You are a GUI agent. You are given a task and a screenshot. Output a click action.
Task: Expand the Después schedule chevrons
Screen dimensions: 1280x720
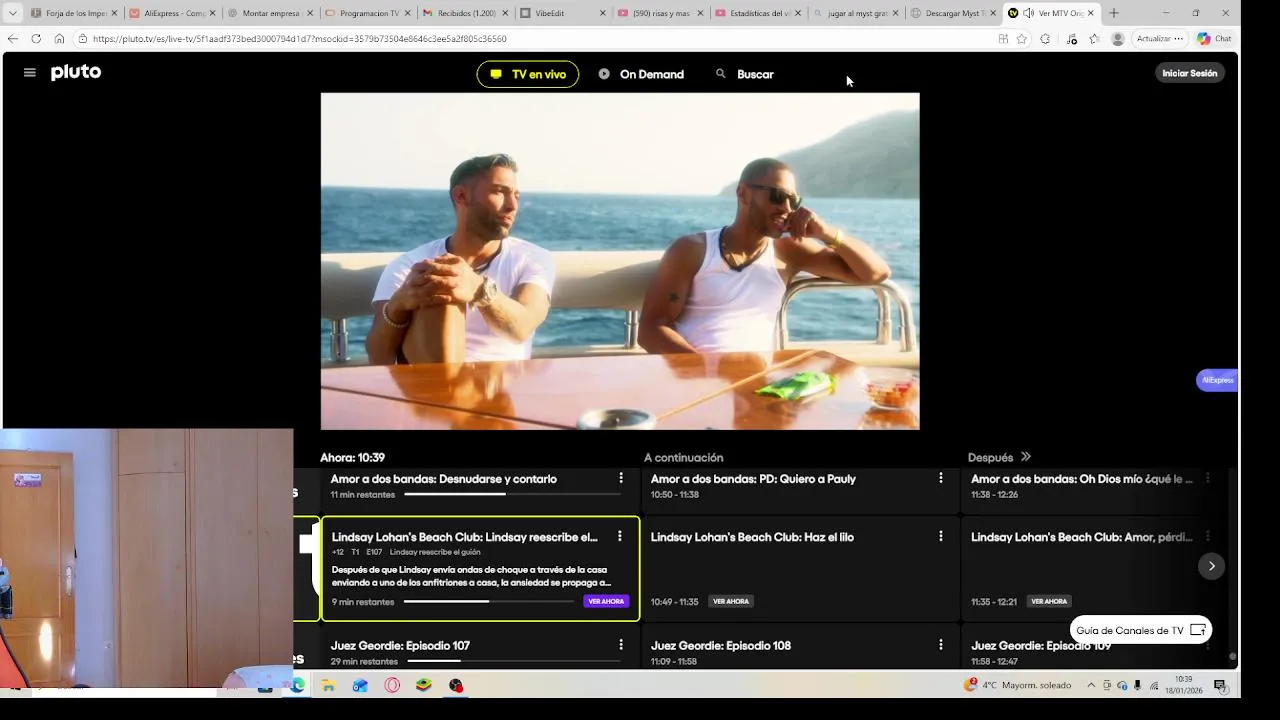1026,457
